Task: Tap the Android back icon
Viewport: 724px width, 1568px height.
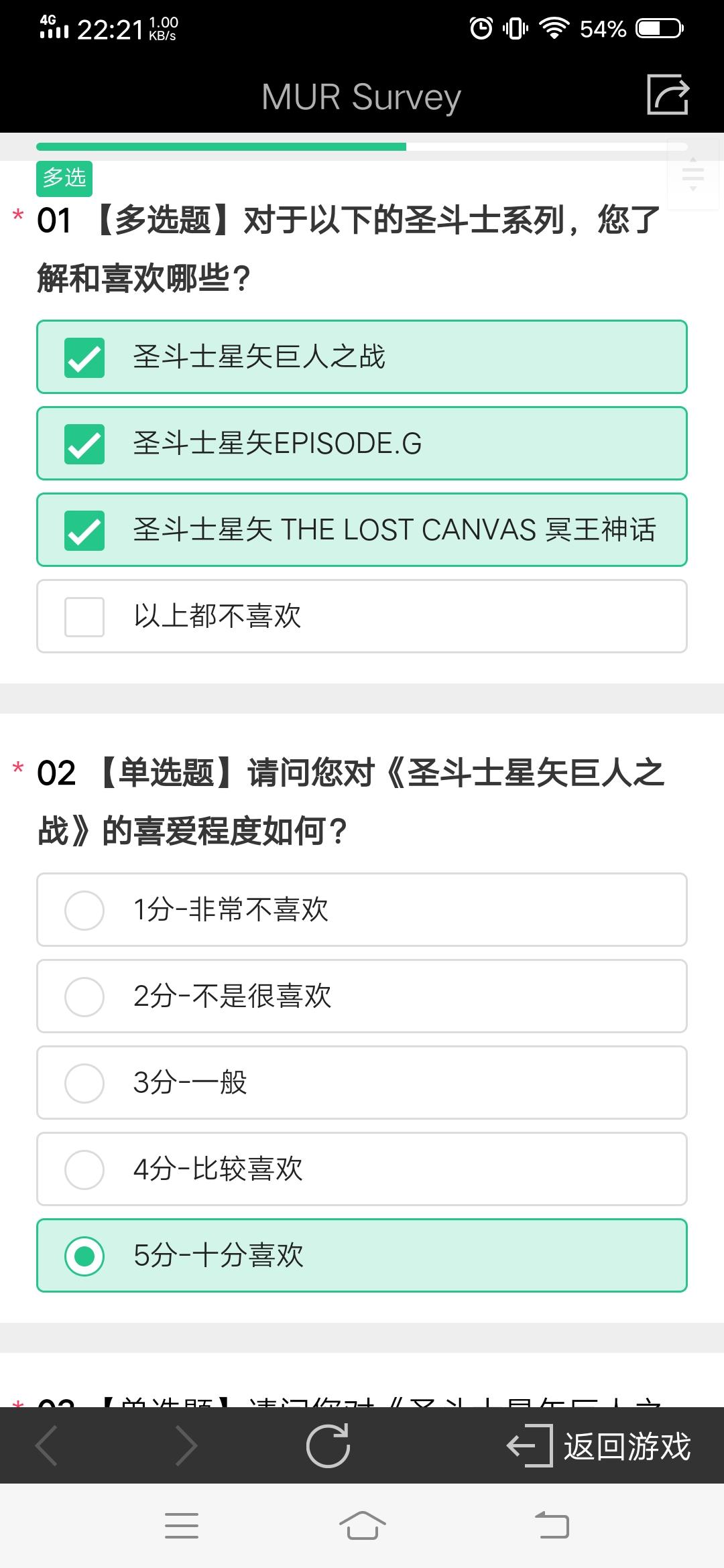Action: coord(552,1525)
